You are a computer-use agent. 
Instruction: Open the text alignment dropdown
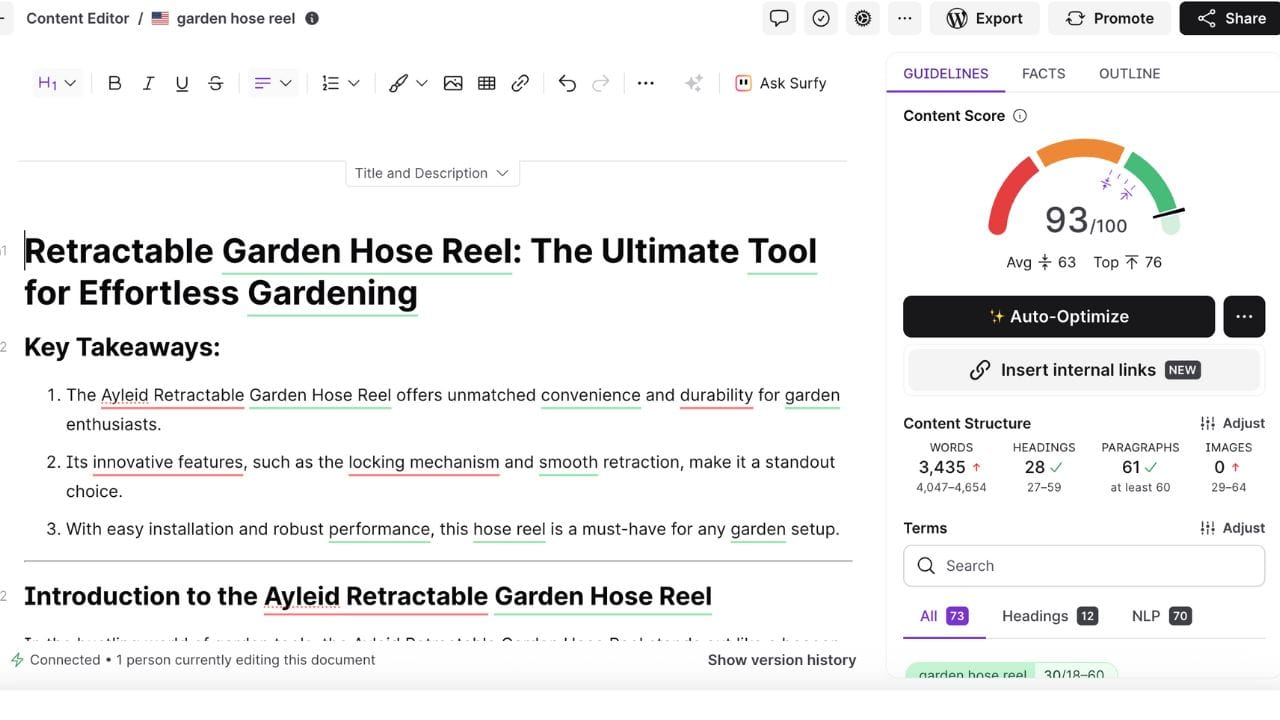coord(272,83)
